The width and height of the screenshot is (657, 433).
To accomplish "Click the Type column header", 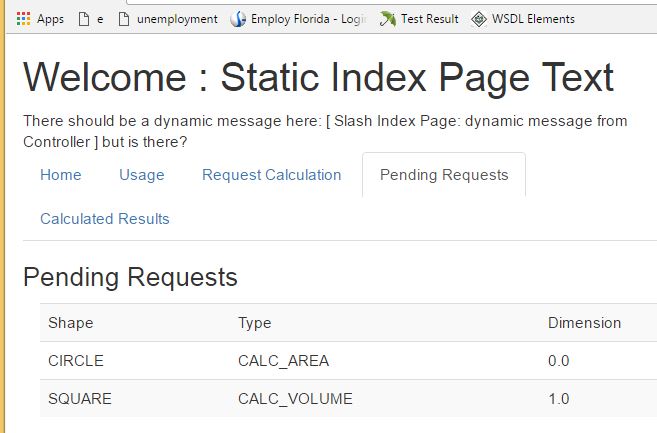I will (254, 323).
